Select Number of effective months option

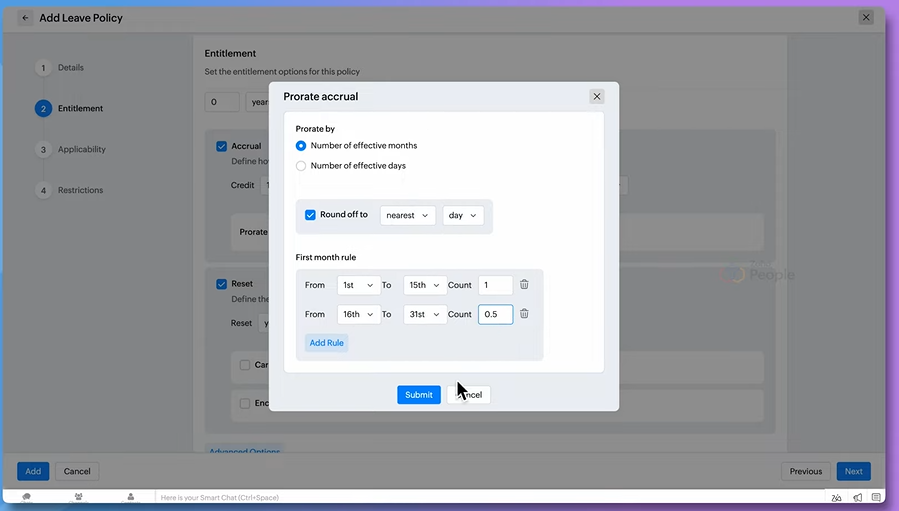coord(301,146)
